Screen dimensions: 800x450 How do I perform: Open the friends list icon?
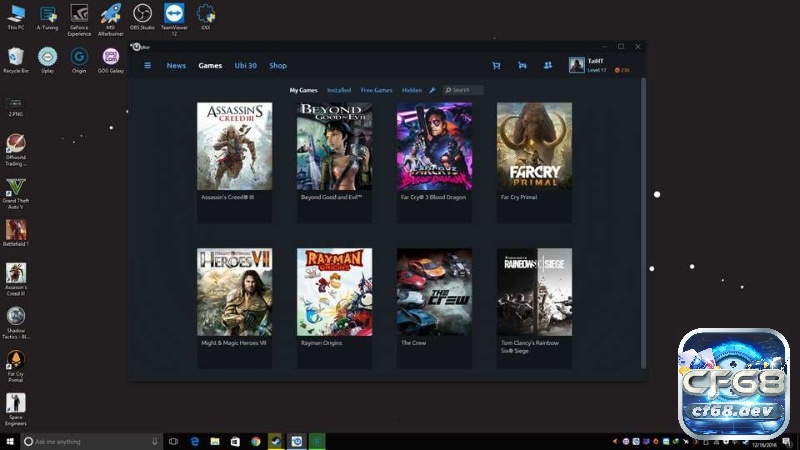(547, 65)
